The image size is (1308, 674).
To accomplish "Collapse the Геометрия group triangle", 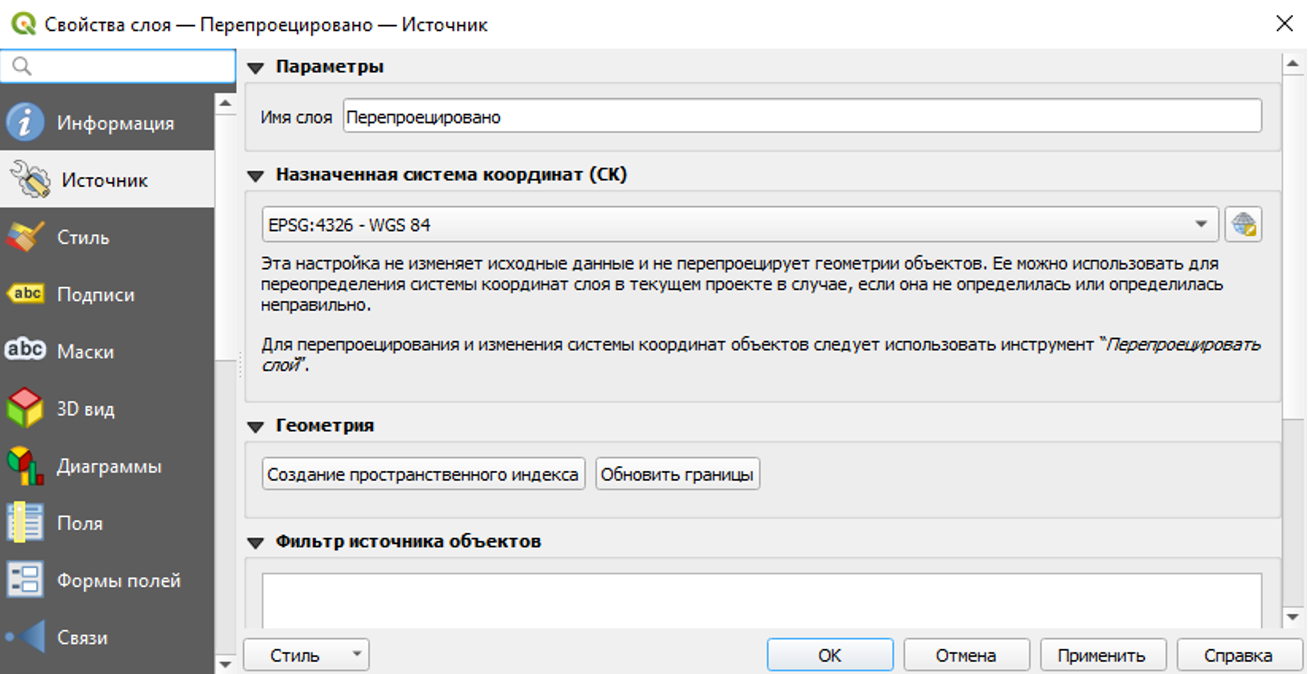I will pyautogui.click(x=256, y=426).
